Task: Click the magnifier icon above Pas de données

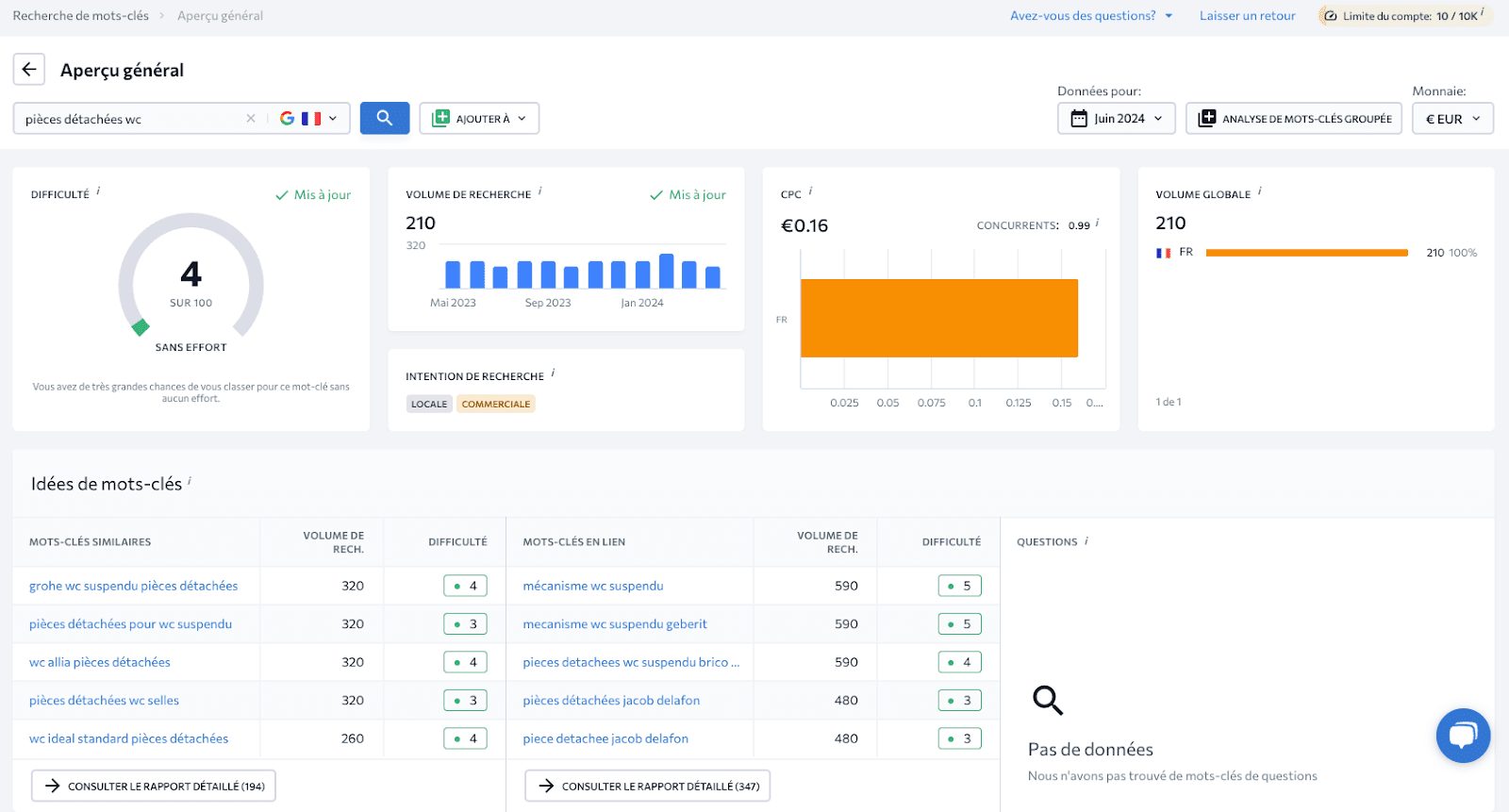Action: click(x=1048, y=701)
